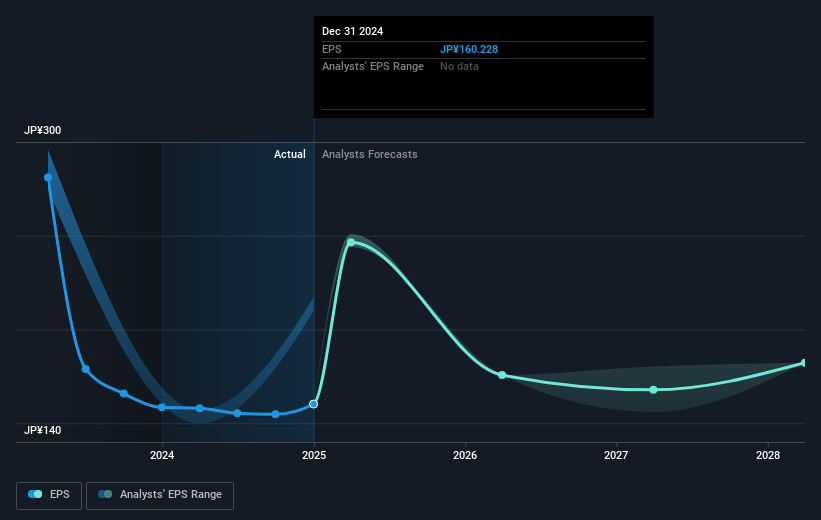Select the mid-2024 EPS point
Image resolution: width=821 pixels, height=520 pixels.
(237, 413)
